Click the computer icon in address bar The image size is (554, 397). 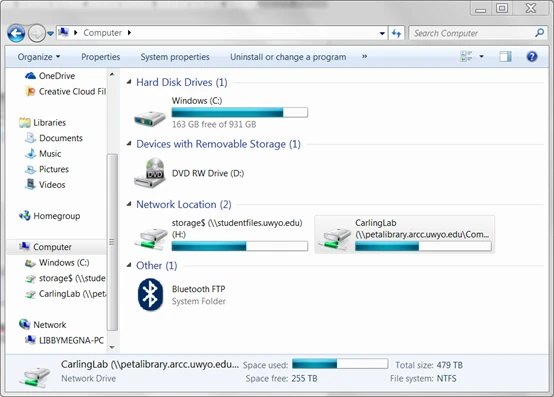coord(64,32)
